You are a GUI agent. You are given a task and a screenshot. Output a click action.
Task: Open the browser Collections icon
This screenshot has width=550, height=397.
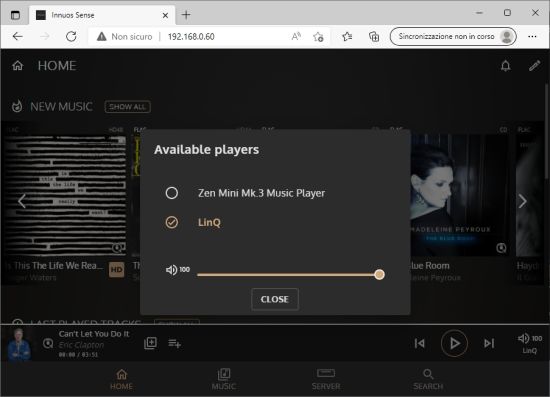(x=374, y=36)
